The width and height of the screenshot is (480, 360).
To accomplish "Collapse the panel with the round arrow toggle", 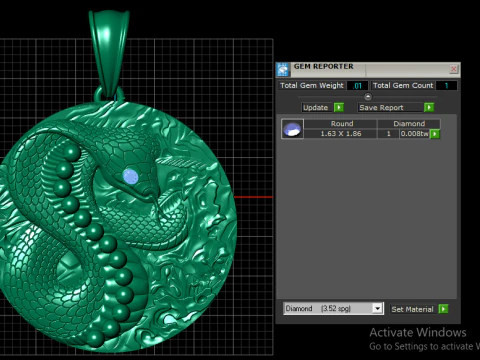I will 368,97.
